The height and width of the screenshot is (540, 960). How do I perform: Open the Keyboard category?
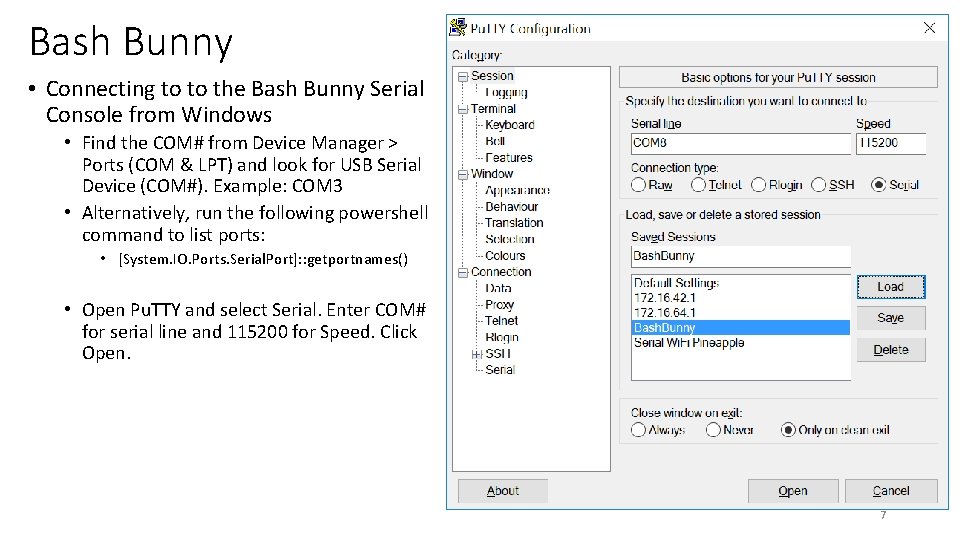click(510, 125)
